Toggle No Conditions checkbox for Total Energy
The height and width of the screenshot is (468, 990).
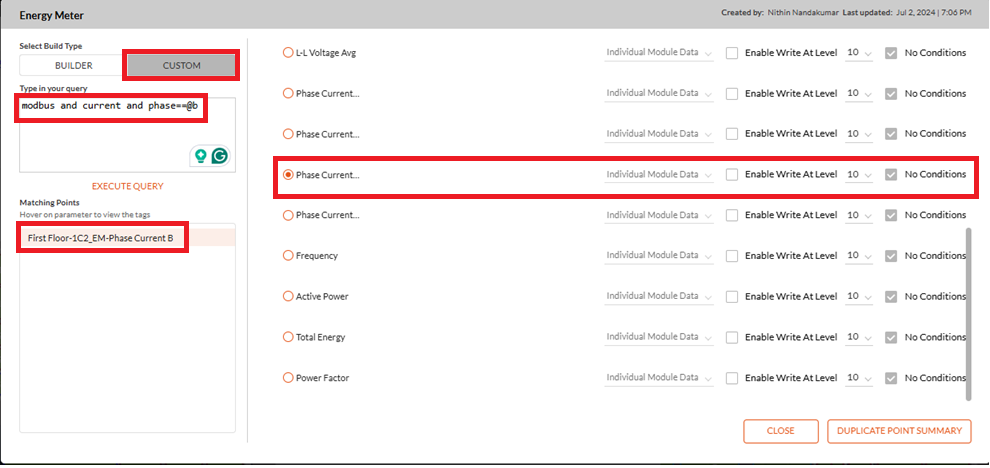pos(891,337)
